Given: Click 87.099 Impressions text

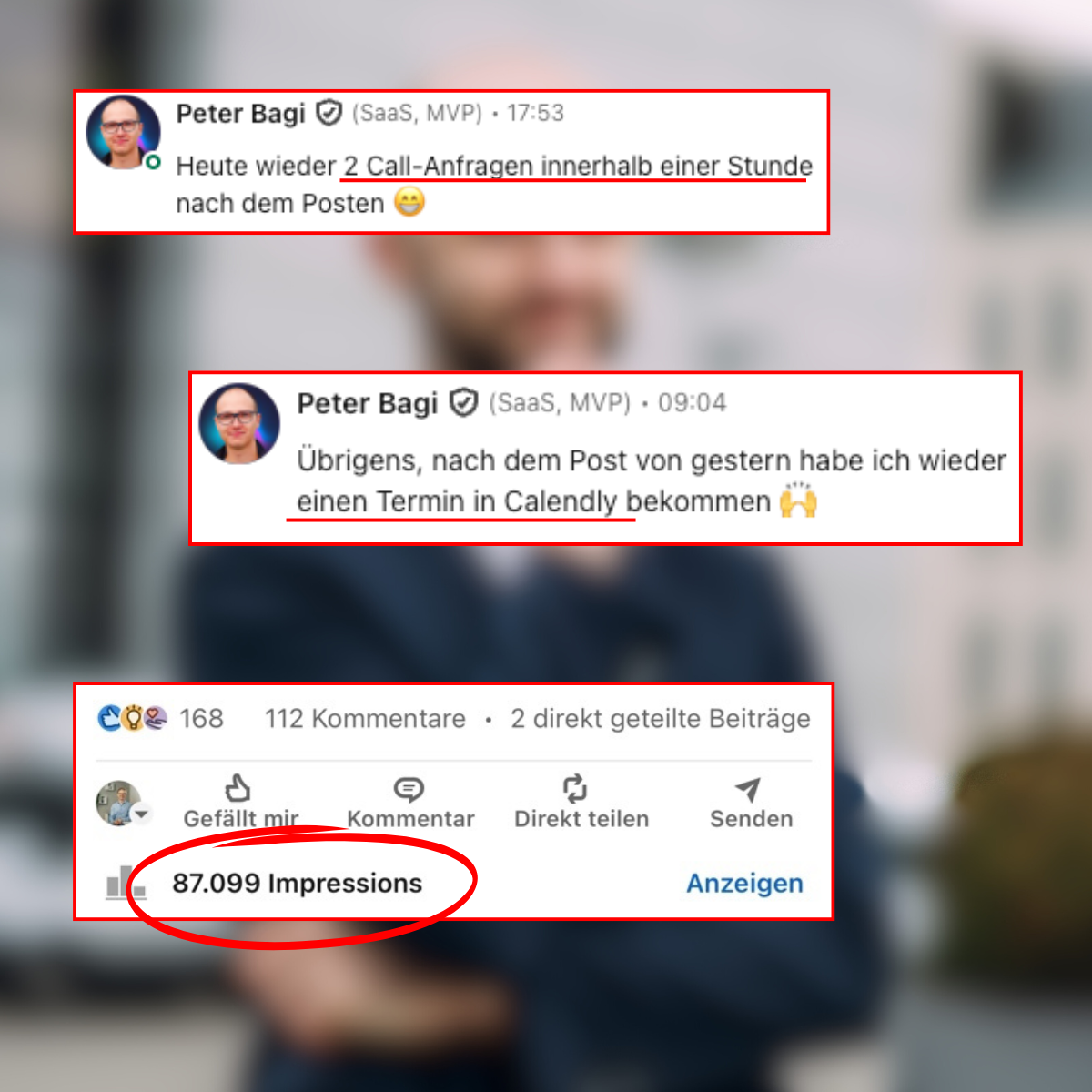Looking at the screenshot, I should click(298, 884).
